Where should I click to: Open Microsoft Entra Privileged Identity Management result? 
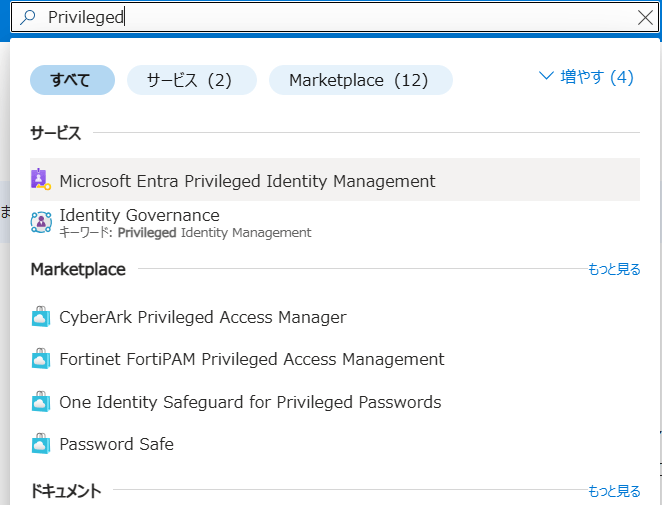coord(335,179)
